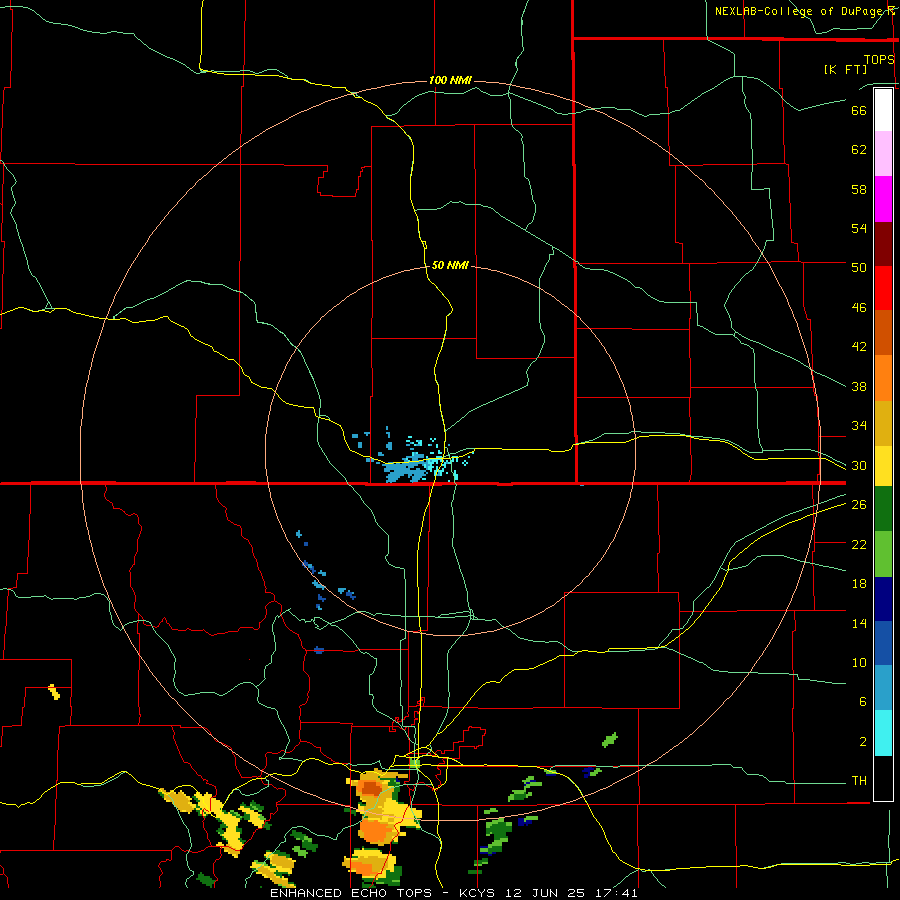This screenshot has width=900, height=900.
Task: Click the 46 legend value
Action: pos(859,308)
